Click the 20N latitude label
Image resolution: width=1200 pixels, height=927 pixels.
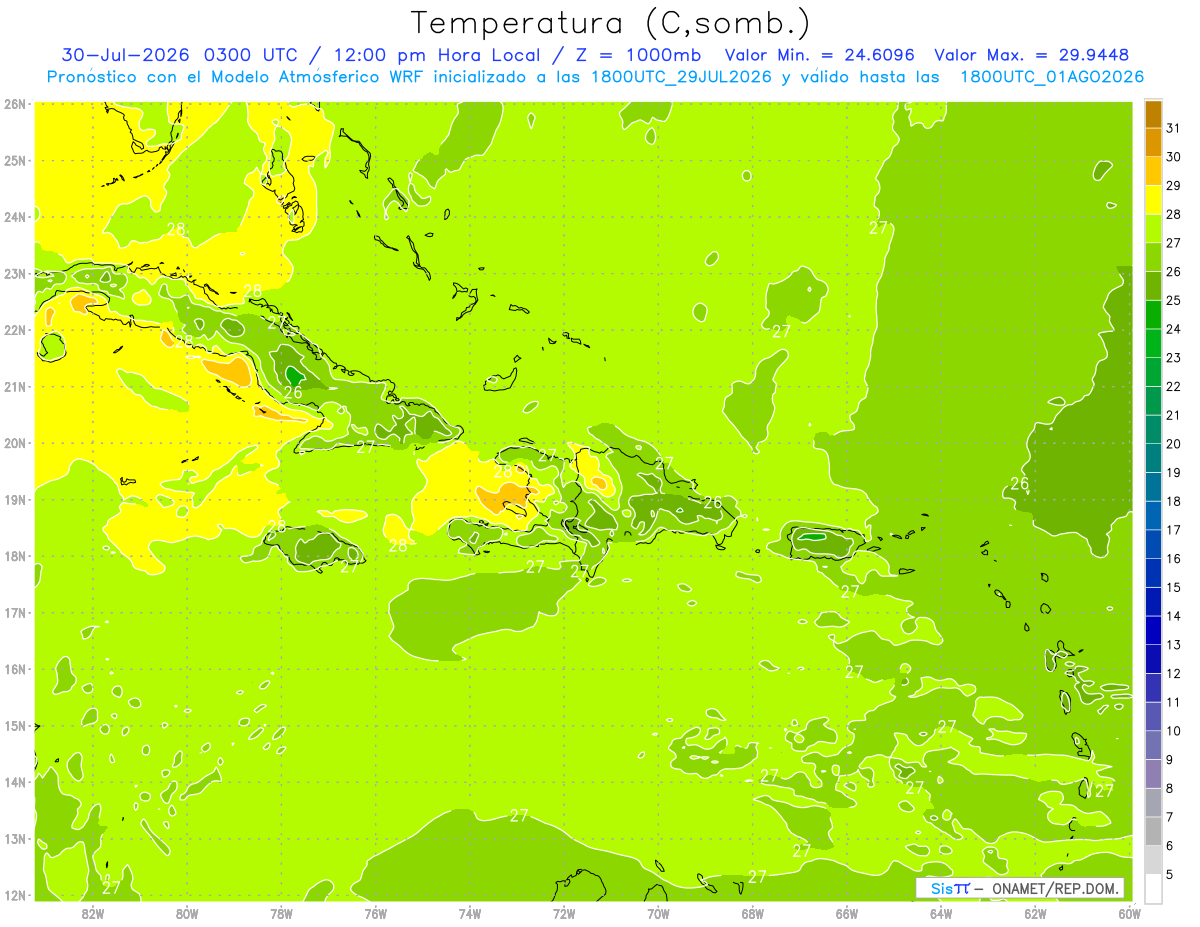pyautogui.click(x=15, y=443)
